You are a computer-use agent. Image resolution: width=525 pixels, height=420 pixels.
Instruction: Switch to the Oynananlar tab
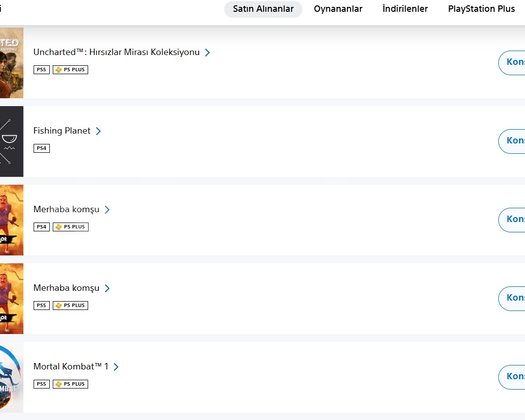pyautogui.click(x=338, y=9)
